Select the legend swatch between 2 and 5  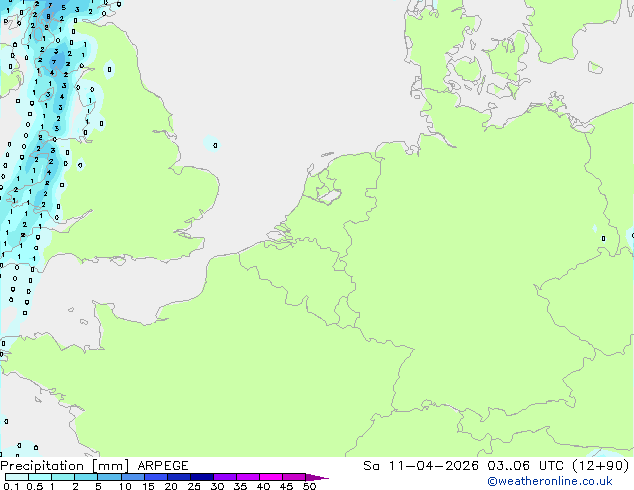click(x=86, y=477)
